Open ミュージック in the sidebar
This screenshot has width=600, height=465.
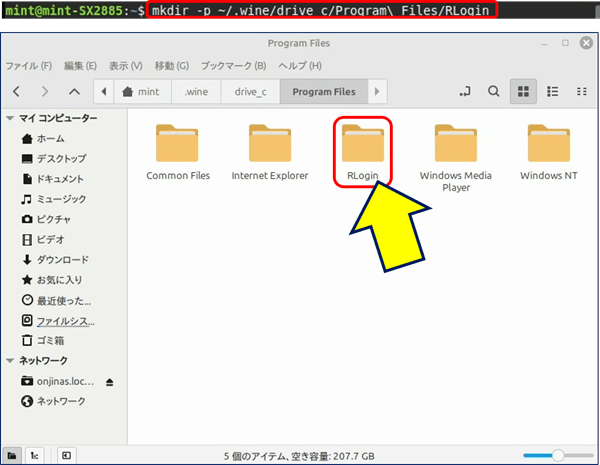pyautogui.click(x=54, y=199)
